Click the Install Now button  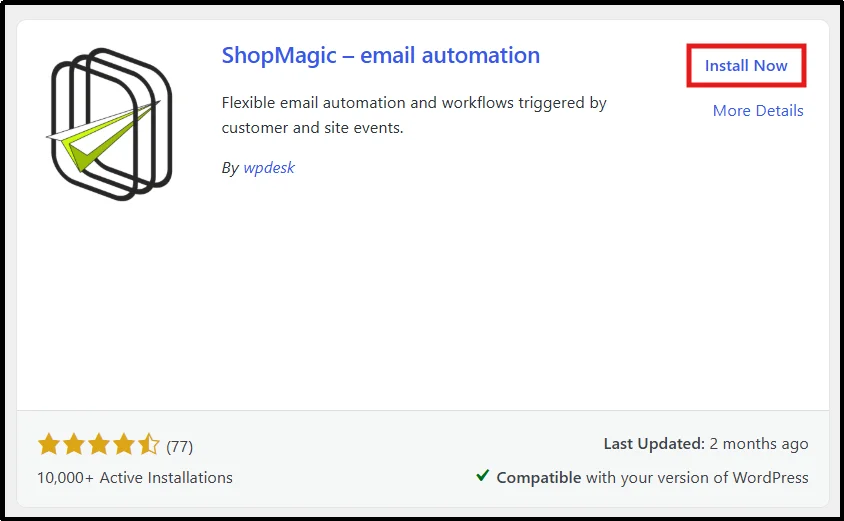pyautogui.click(x=746, y=66)
